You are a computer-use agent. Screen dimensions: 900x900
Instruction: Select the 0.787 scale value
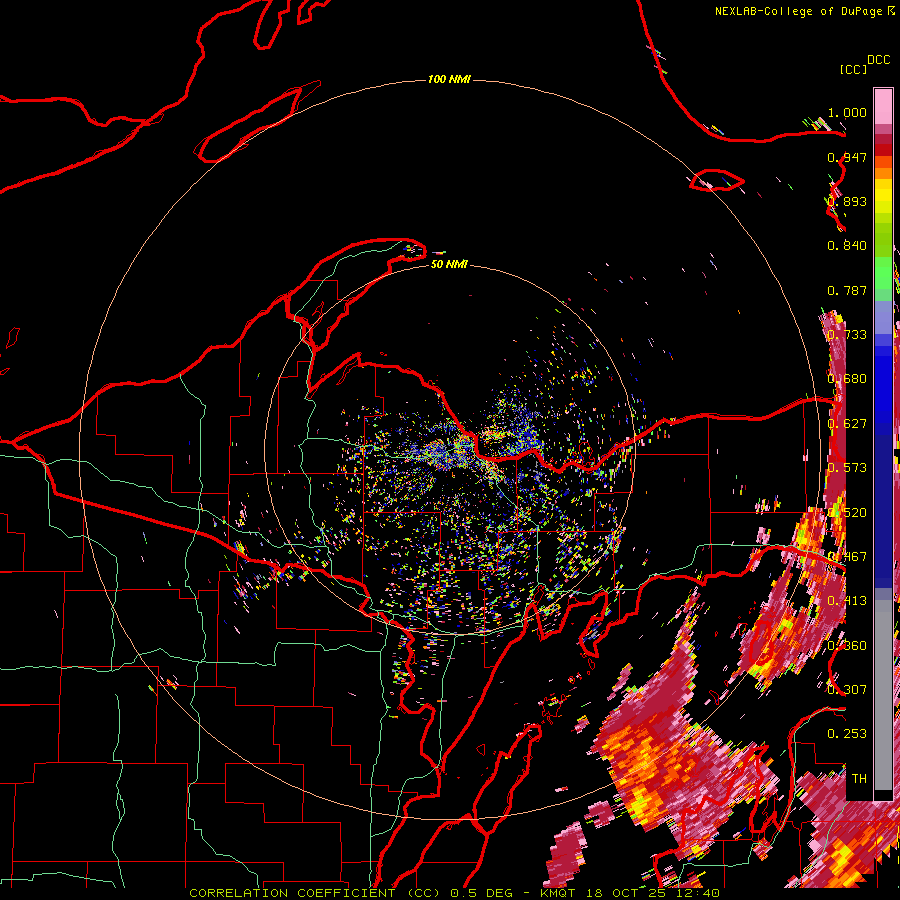pyautogui.click(x=847, y=290)
